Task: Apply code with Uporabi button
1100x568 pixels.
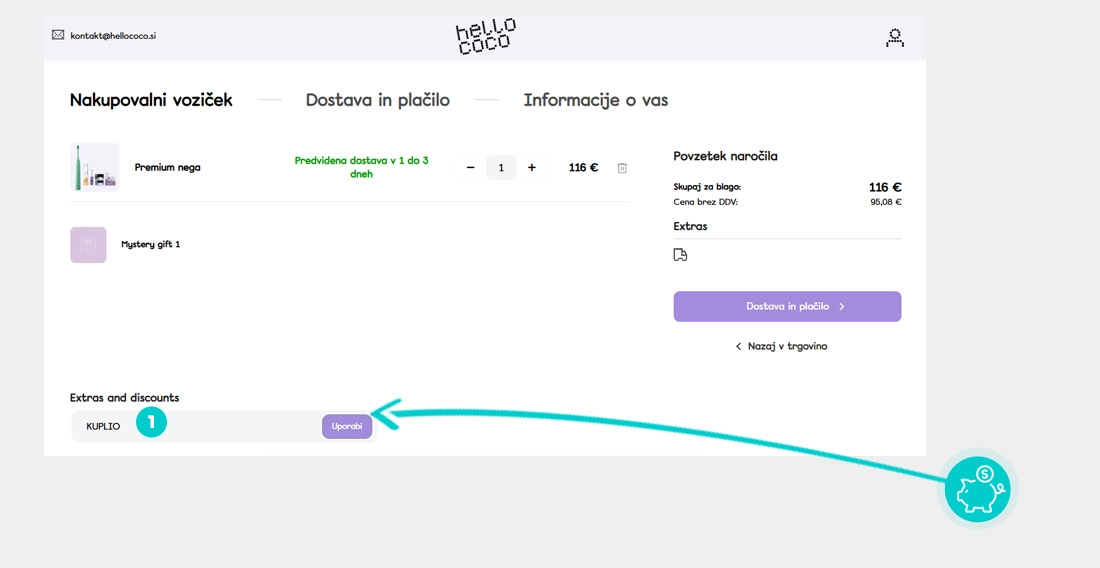Action: (347, 426)
